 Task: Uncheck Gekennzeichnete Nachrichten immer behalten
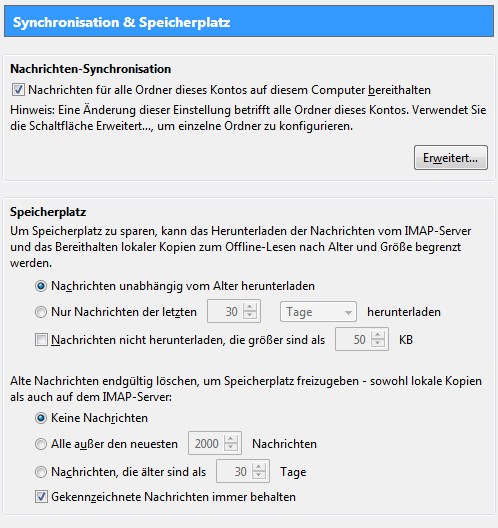(41, 497)
